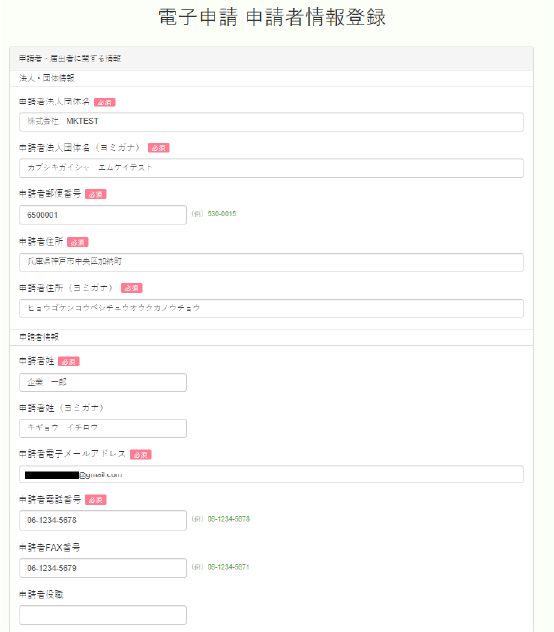Click the 申請者住所 (ヨミガナ) katakana input field
This screenshot has width=554, height=632.
271,308
